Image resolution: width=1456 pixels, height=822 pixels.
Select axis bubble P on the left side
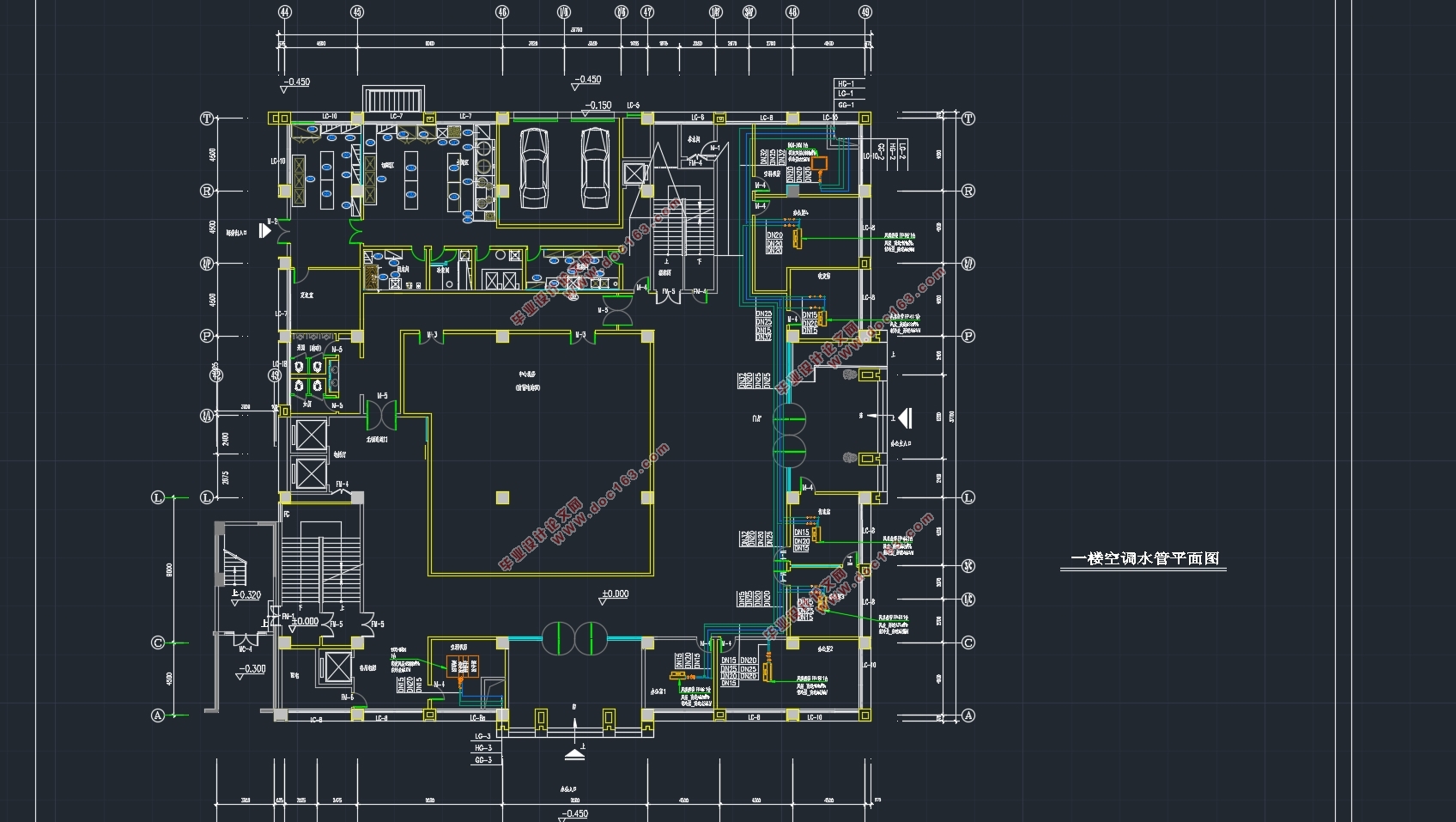click(206, 336)
